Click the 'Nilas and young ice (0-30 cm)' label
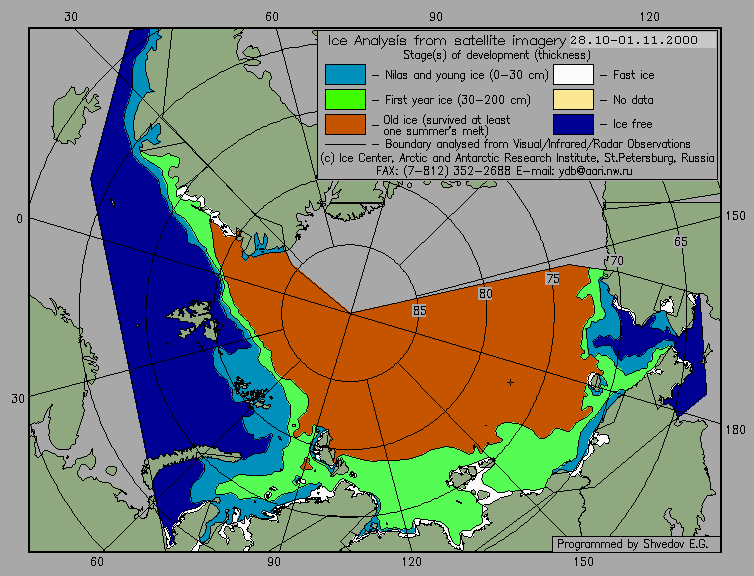This screenshot has width=754, height=576. 466,75
